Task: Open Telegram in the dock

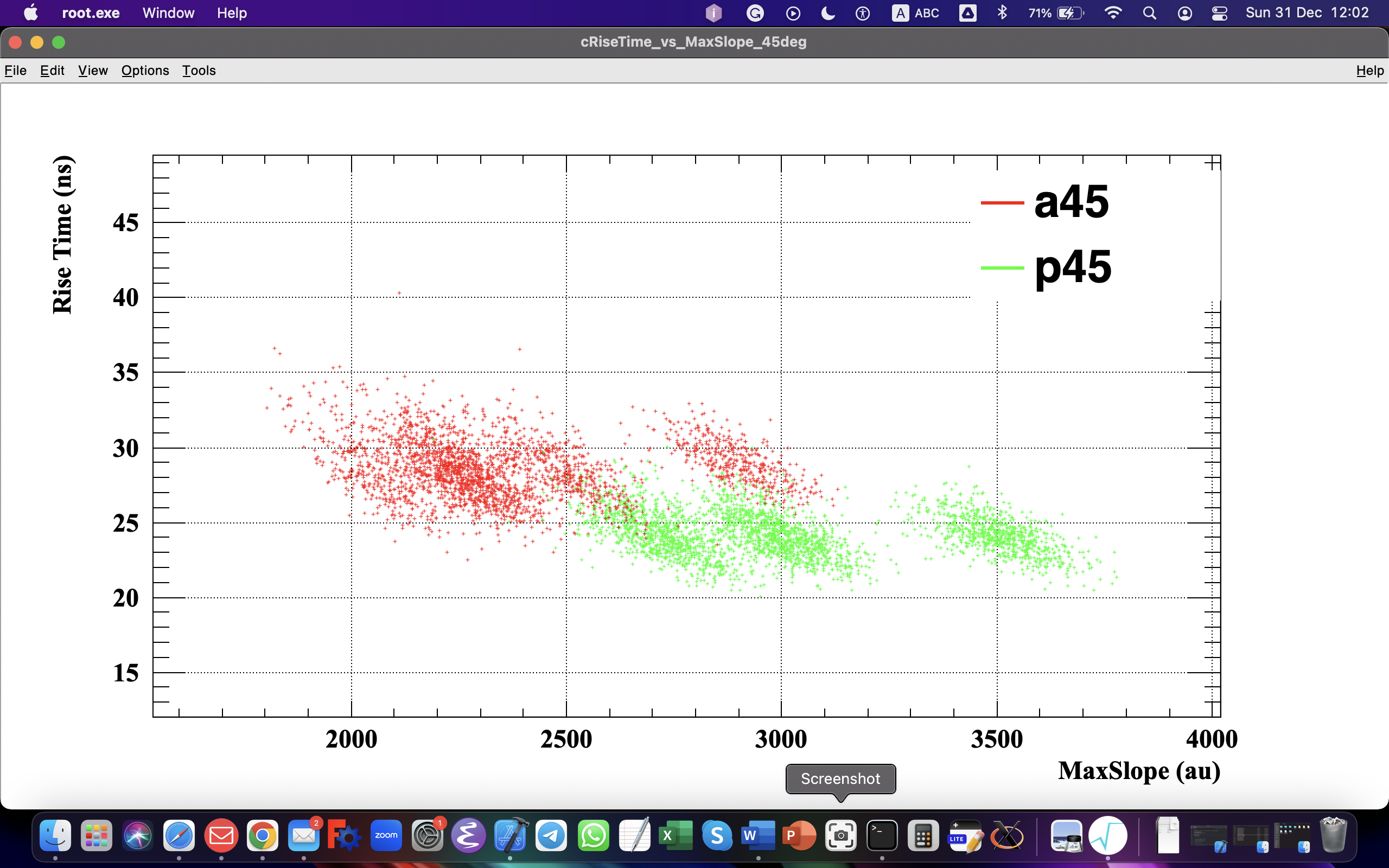Action: coord(551,835)
